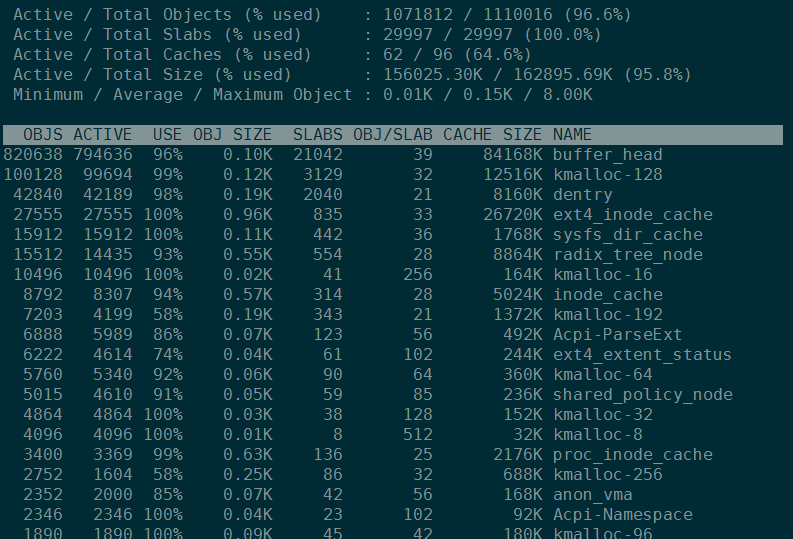The width and height of the screenshot is (793, 539).
Task: Select ext4_extent_status cache name
Action: point(642,354)
